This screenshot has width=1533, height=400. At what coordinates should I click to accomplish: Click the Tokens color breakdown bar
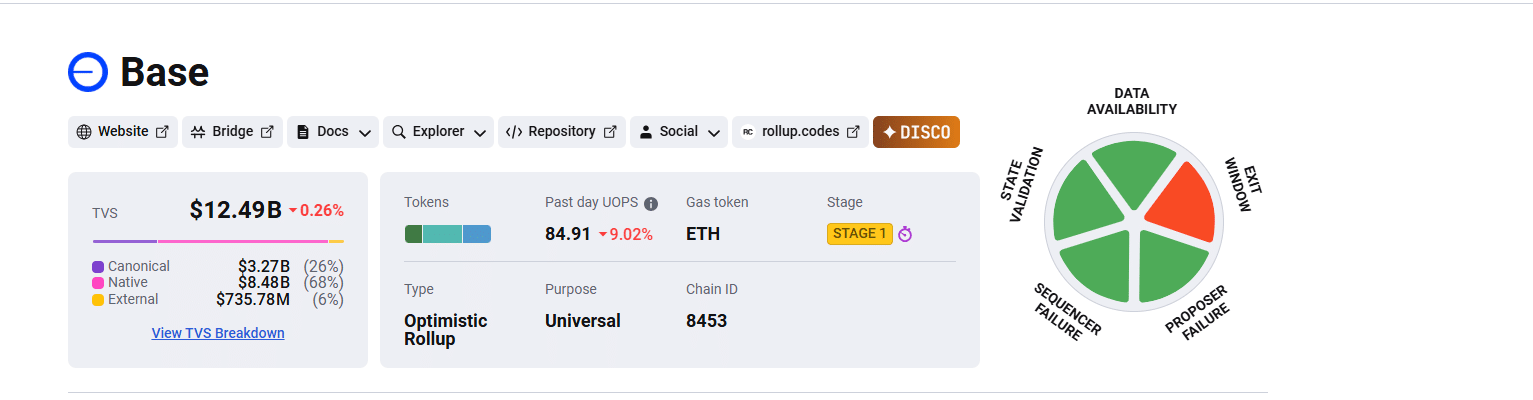coord(447,234)
